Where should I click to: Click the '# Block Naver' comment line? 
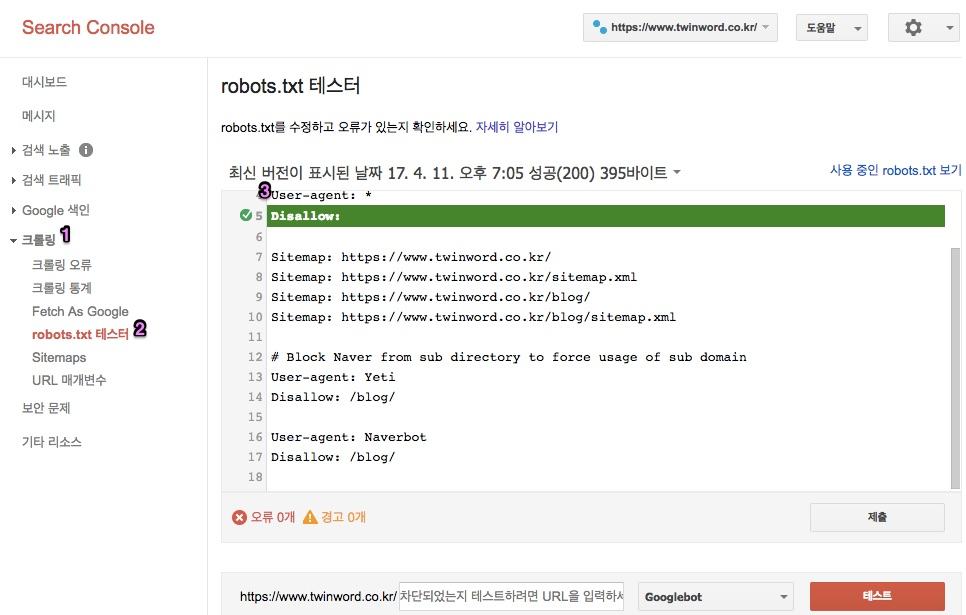click(x=509, y=357)
